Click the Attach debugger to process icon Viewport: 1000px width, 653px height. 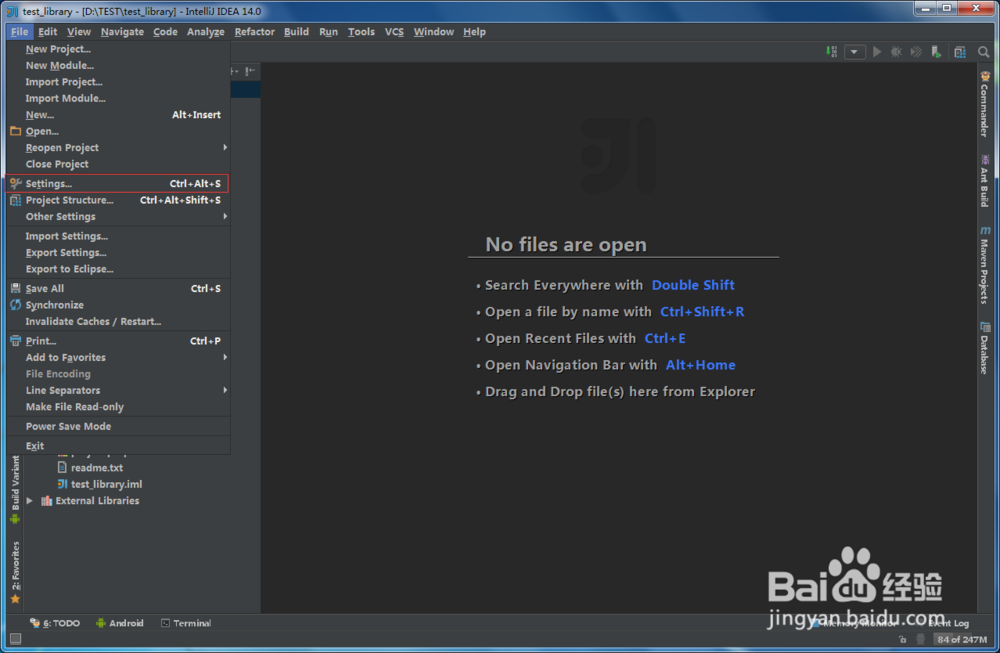point(936,52)
